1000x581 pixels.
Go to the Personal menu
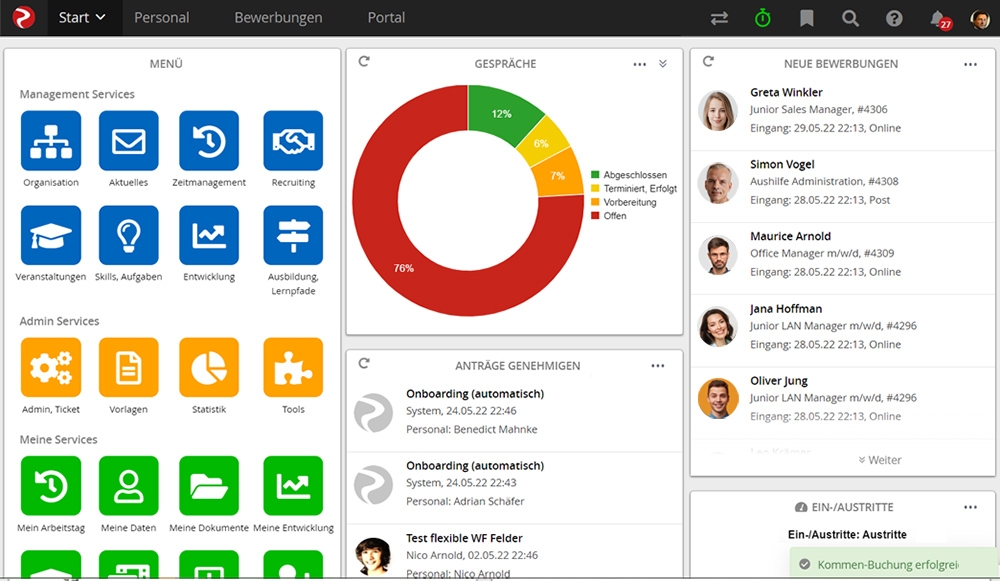(161, 18)
